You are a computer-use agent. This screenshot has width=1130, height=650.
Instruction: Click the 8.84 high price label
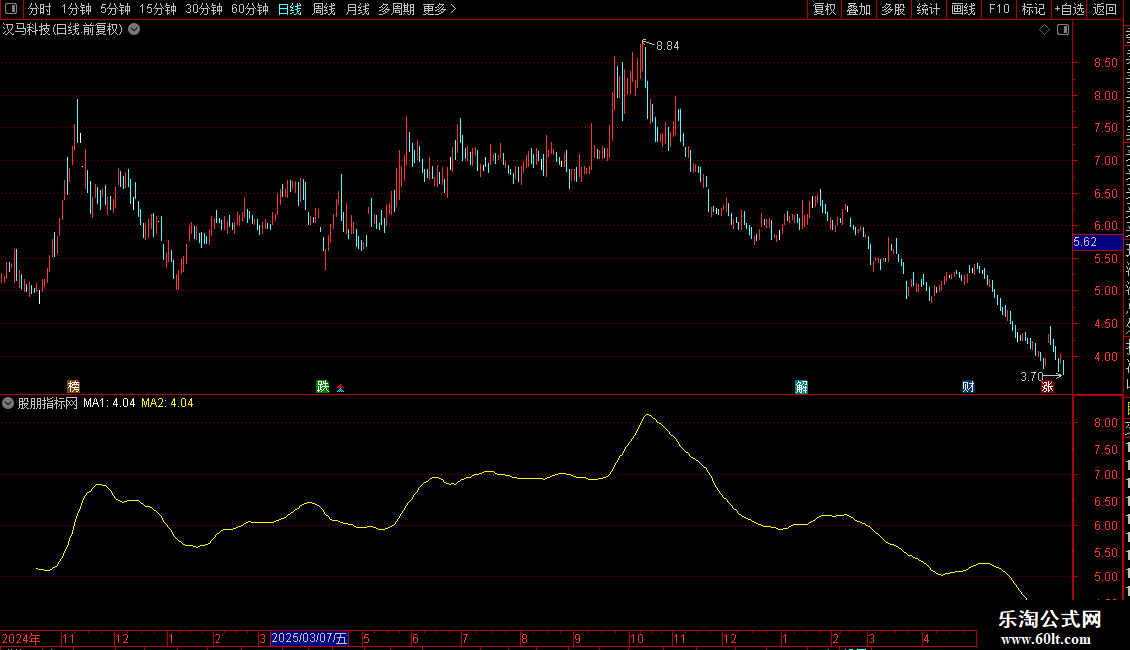(x=667, y=46)
